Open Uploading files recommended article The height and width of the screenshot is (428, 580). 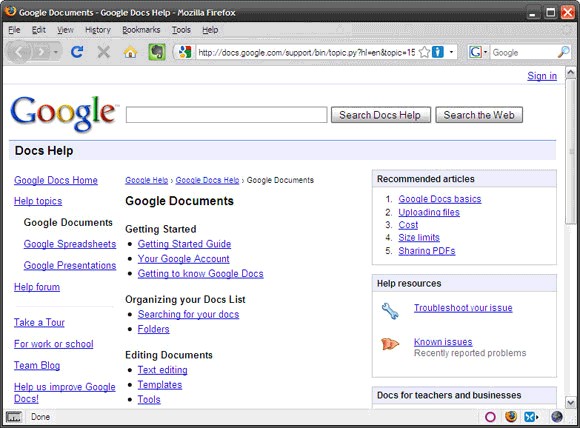click(x=429, y=212)
